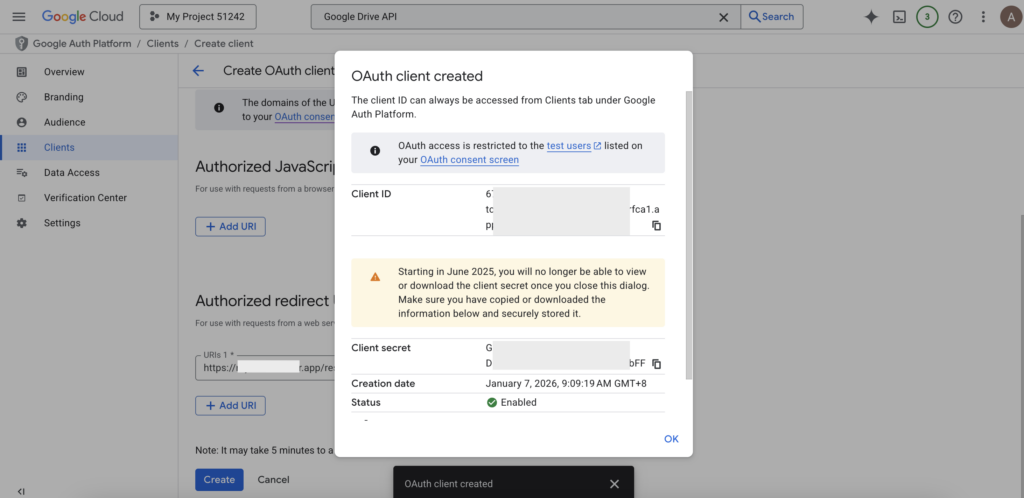Screen dimensions: 1024x498
Task: Click the dialog's vertical scrollbar
Action: [x=688, y=230]
